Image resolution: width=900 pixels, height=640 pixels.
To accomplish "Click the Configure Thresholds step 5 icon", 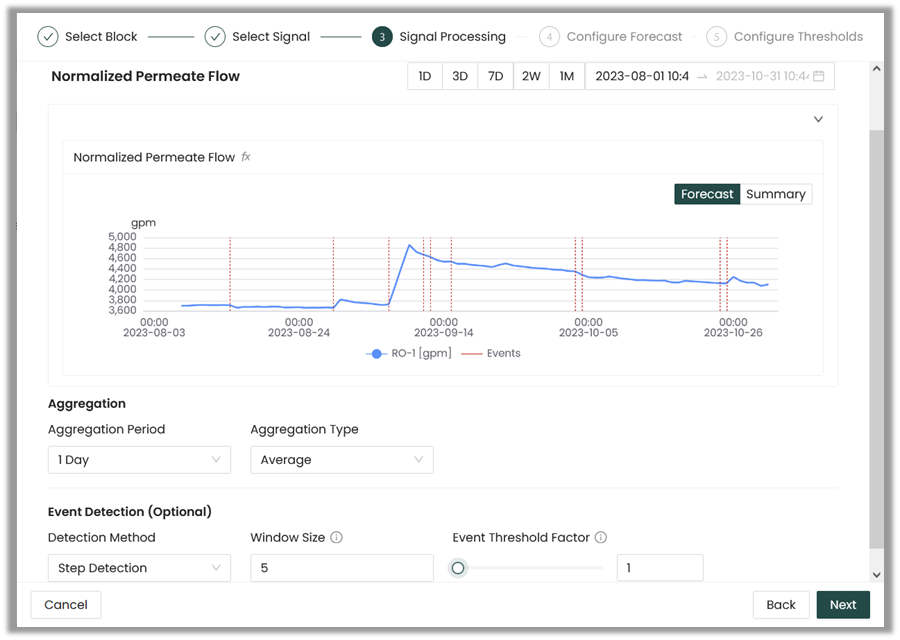I will [x=716, y=37].
